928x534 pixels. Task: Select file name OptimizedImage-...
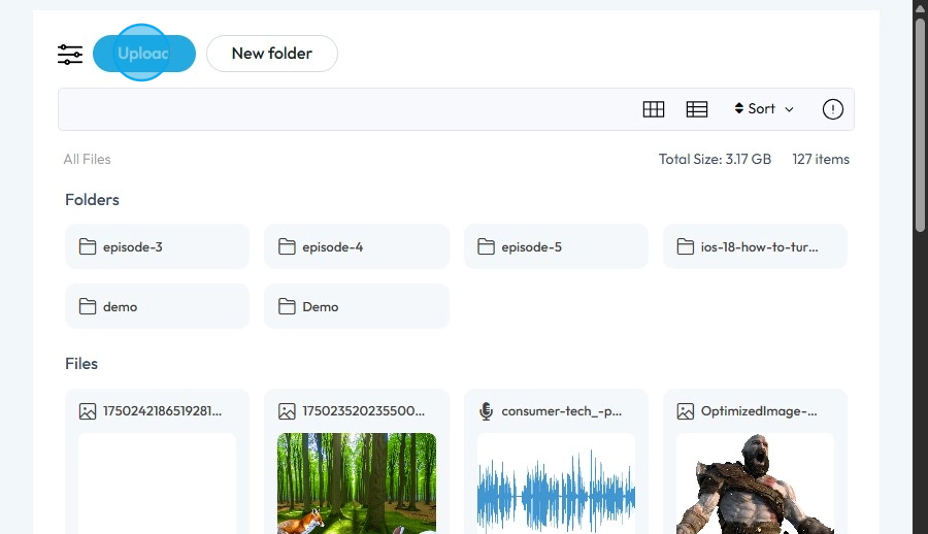click(x=759, y=411)
